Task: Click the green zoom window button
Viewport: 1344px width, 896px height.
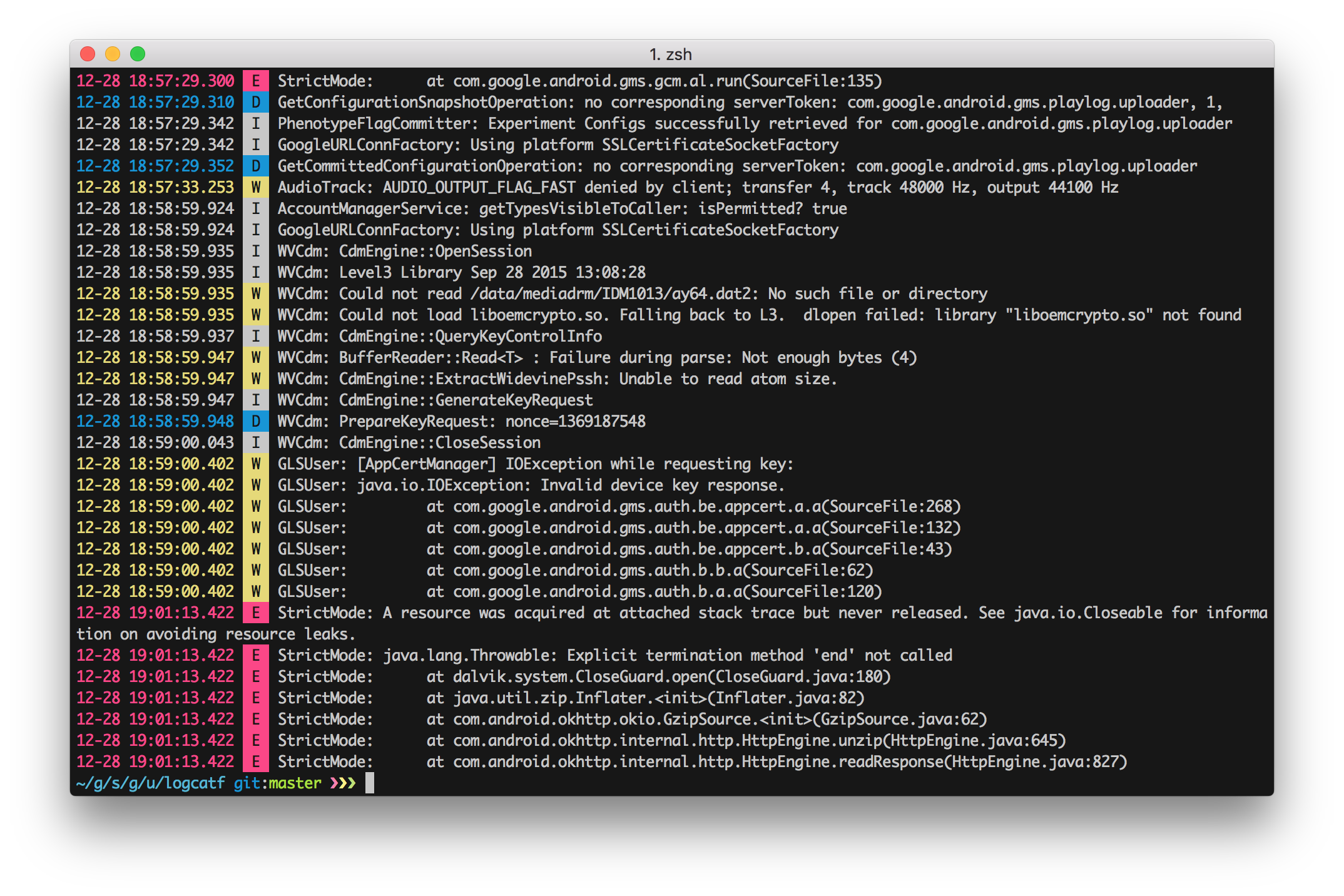Action: click(138, 54)
